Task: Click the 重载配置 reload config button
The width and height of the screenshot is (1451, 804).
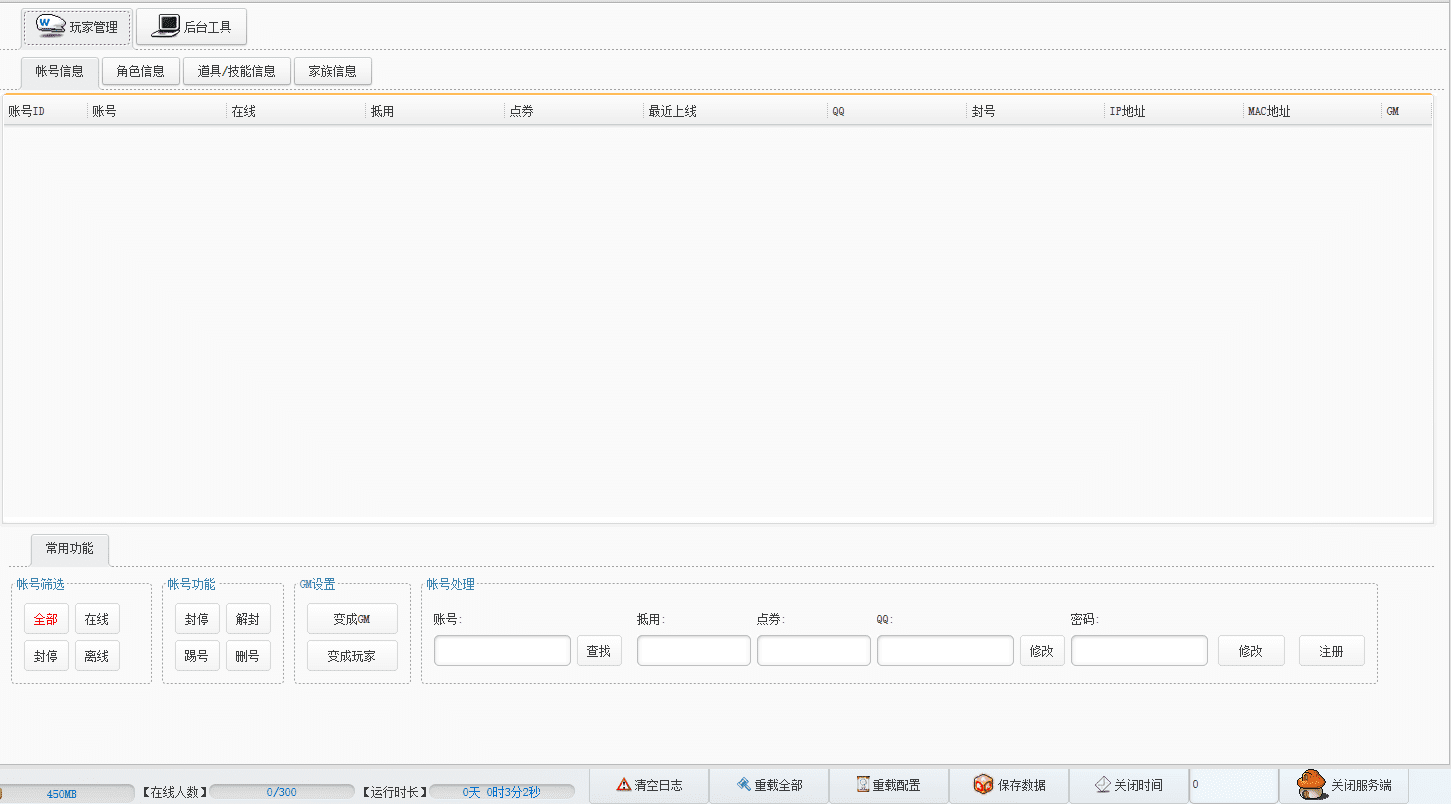Action: click(x=888, y=785)
